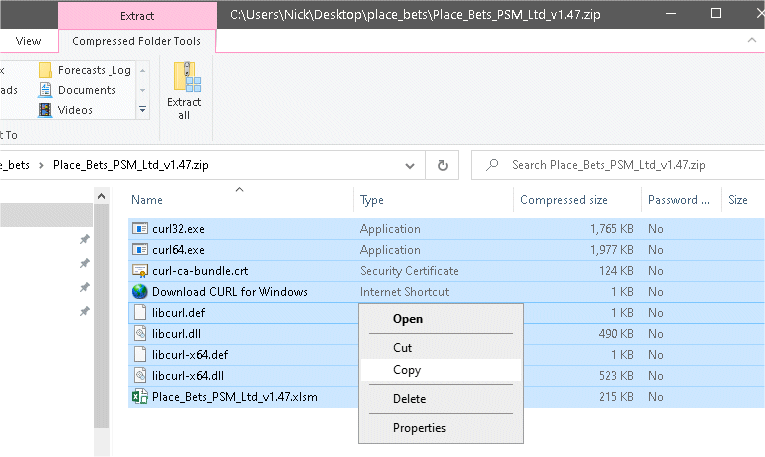
Task: Click the Documents destination icon in the ribbon
Action: pos(45,90)
